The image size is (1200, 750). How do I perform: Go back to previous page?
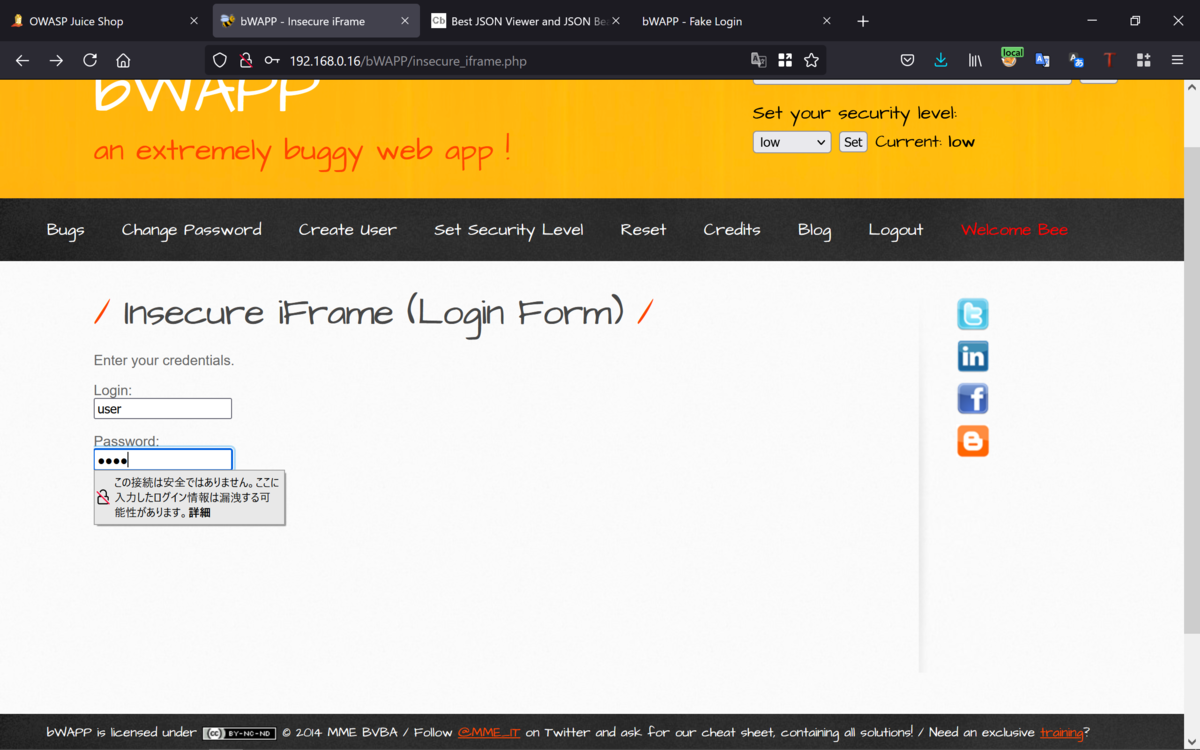(x=22, y=61)
